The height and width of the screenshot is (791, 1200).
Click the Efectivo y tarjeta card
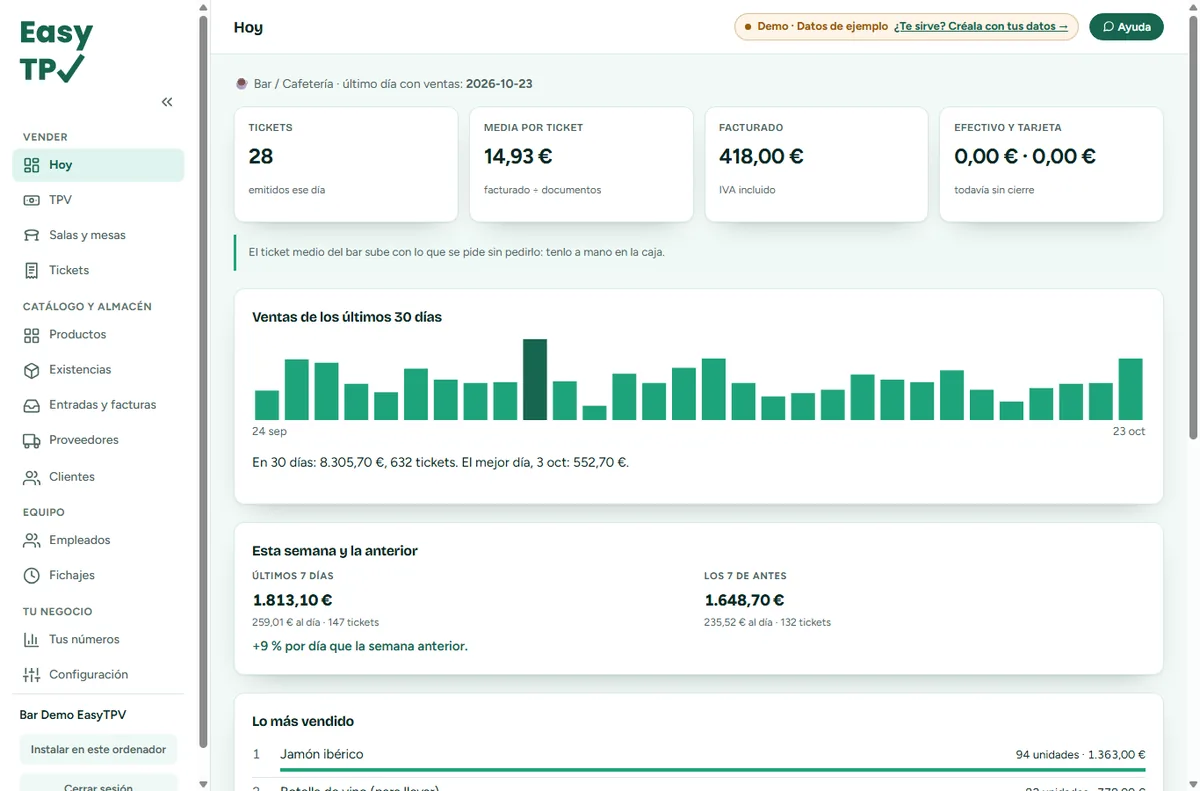1051,164
